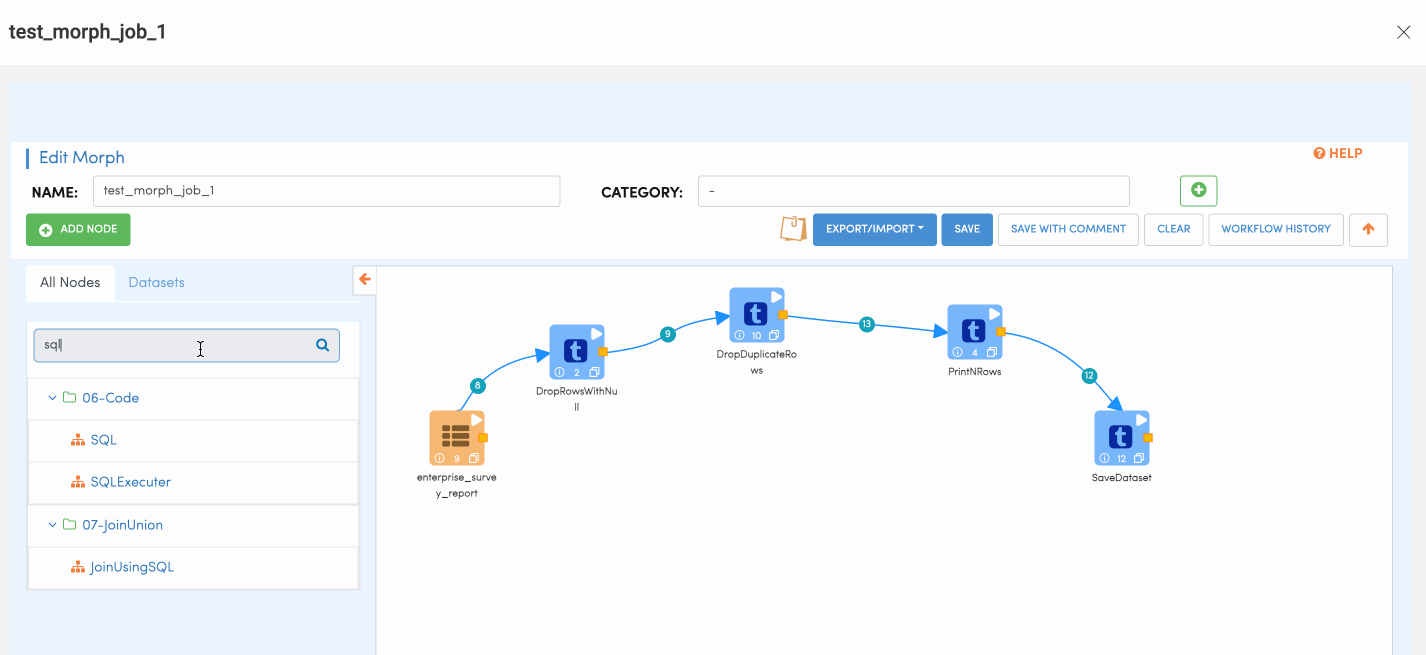Run the DropDuplicateRows node play icon

[x=776, y=297]
